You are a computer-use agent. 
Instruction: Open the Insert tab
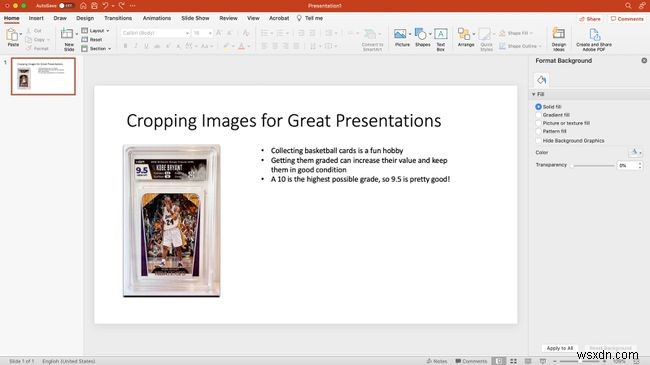pos(36,18)
